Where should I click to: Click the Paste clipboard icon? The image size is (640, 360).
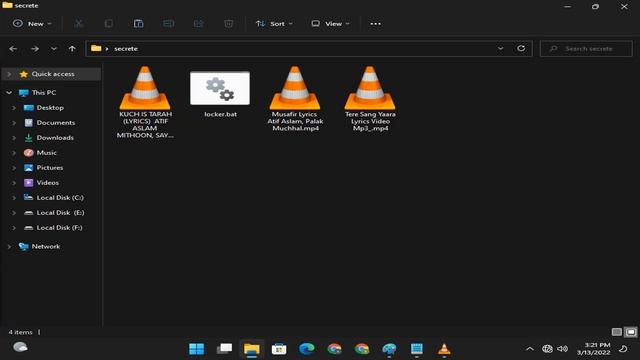click(138, 24)
